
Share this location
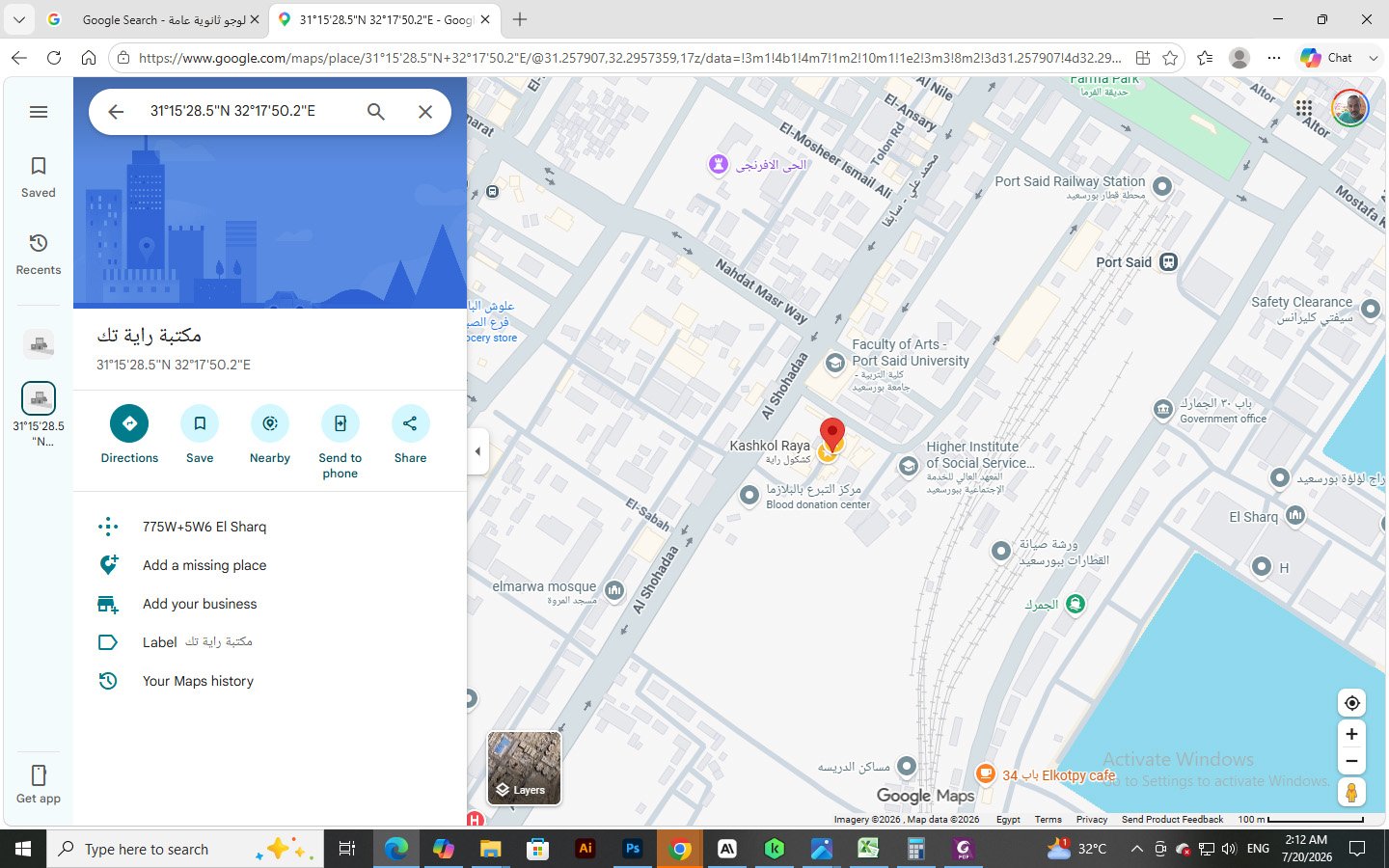coord(410,435)
